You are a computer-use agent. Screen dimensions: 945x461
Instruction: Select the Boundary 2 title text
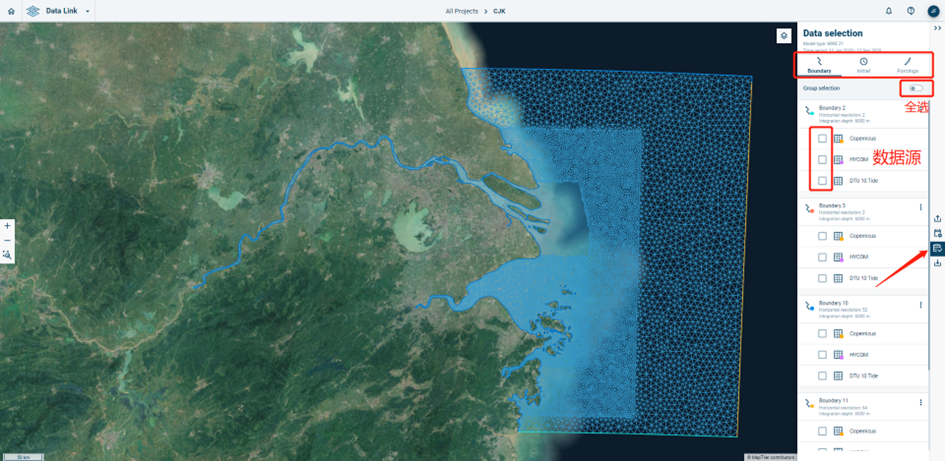832,107
